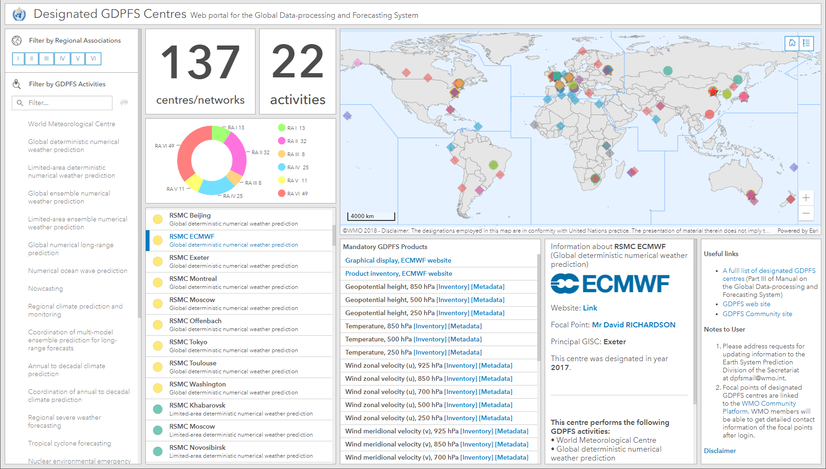
Task: Click the red star map marker
Action: (713, 92)
